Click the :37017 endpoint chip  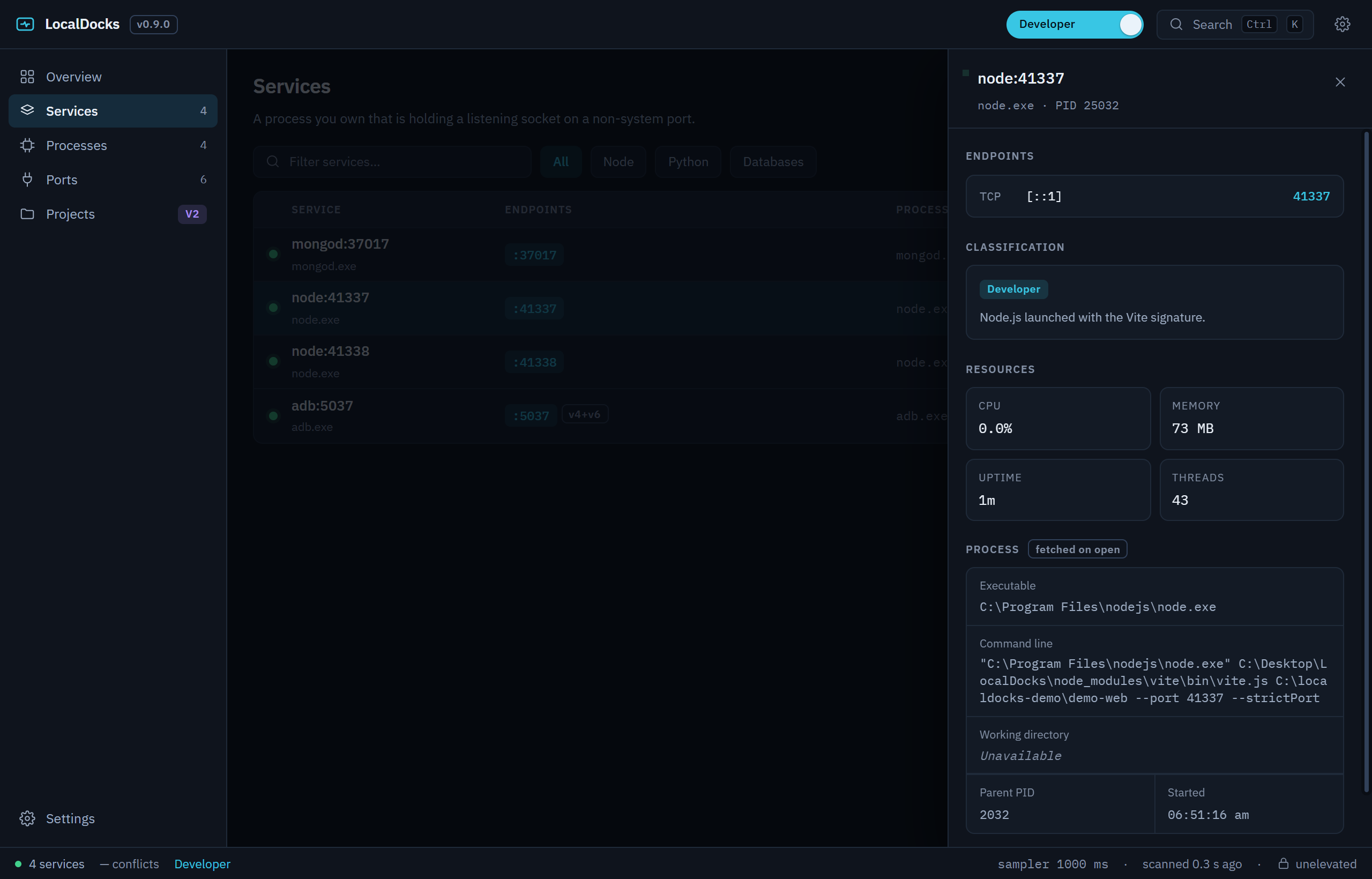534,255
